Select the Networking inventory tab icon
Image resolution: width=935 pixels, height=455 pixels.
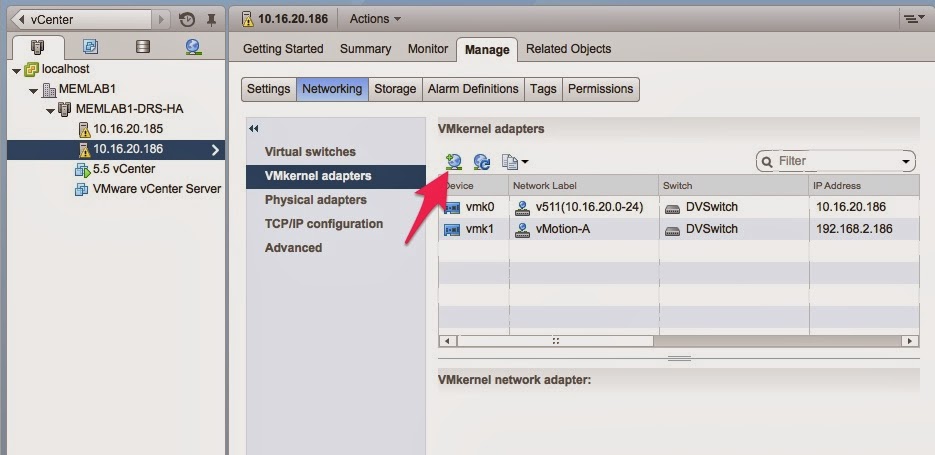[193, 47]
